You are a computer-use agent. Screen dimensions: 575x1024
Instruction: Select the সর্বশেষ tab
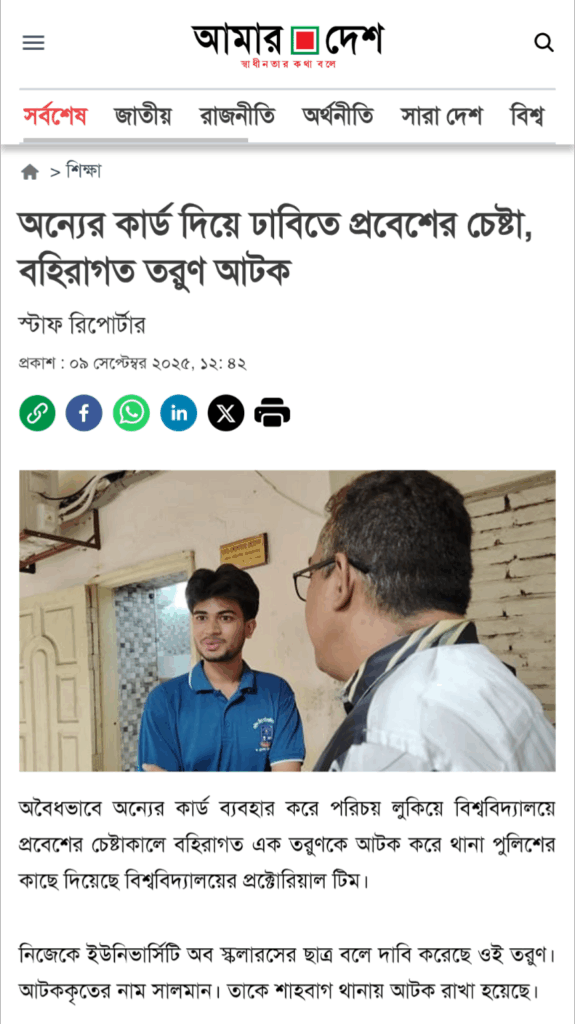click(x=56, y=117)
